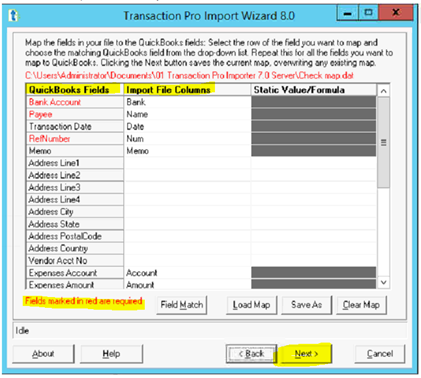Click the 'Bank' import column cell
This screenshot has width=421, height=378.
187,102
